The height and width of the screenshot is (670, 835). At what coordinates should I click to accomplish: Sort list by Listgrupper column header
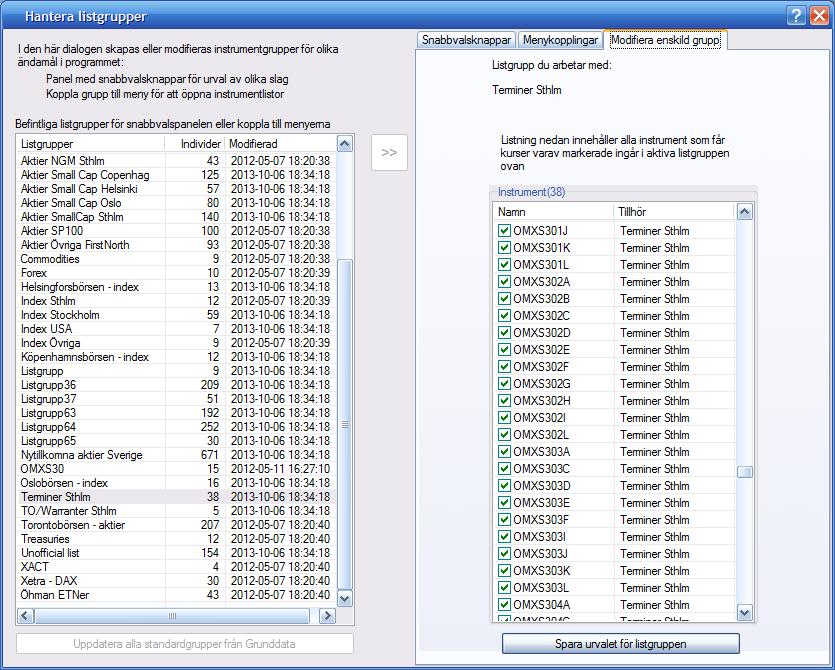tap(95, 144)
